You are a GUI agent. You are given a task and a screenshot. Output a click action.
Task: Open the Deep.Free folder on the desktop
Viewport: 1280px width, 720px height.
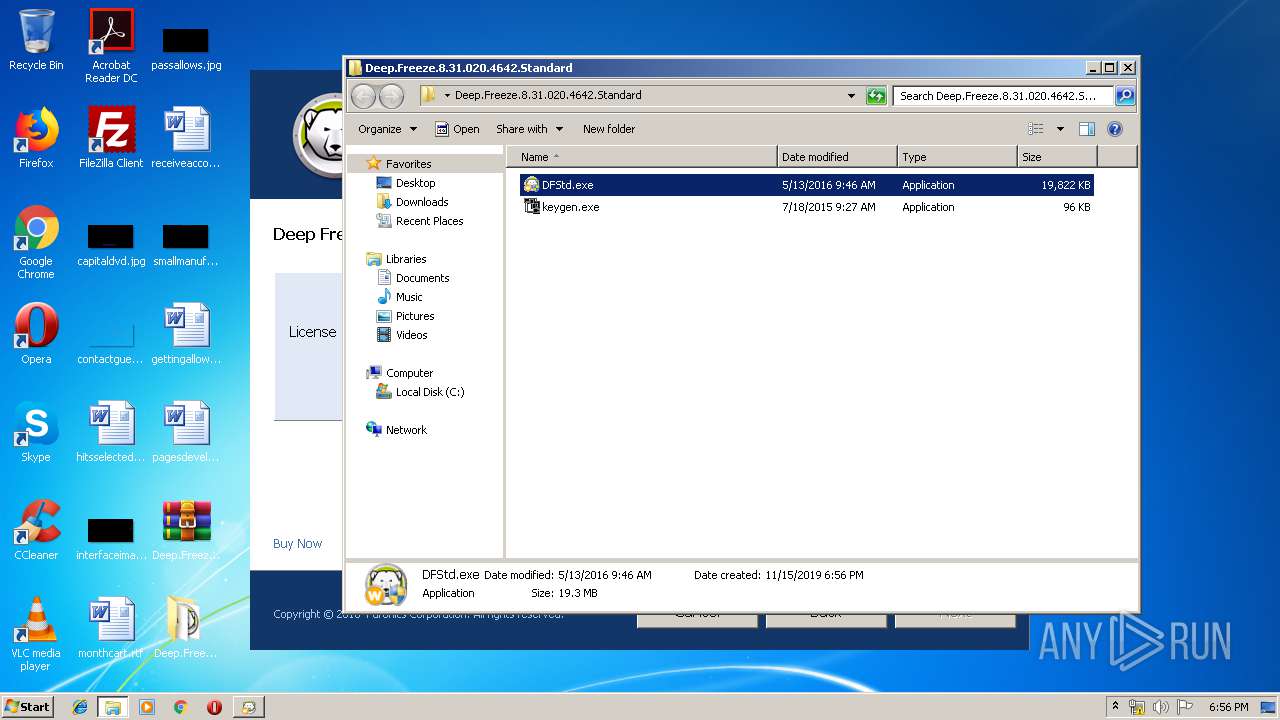tap(186, 628)
